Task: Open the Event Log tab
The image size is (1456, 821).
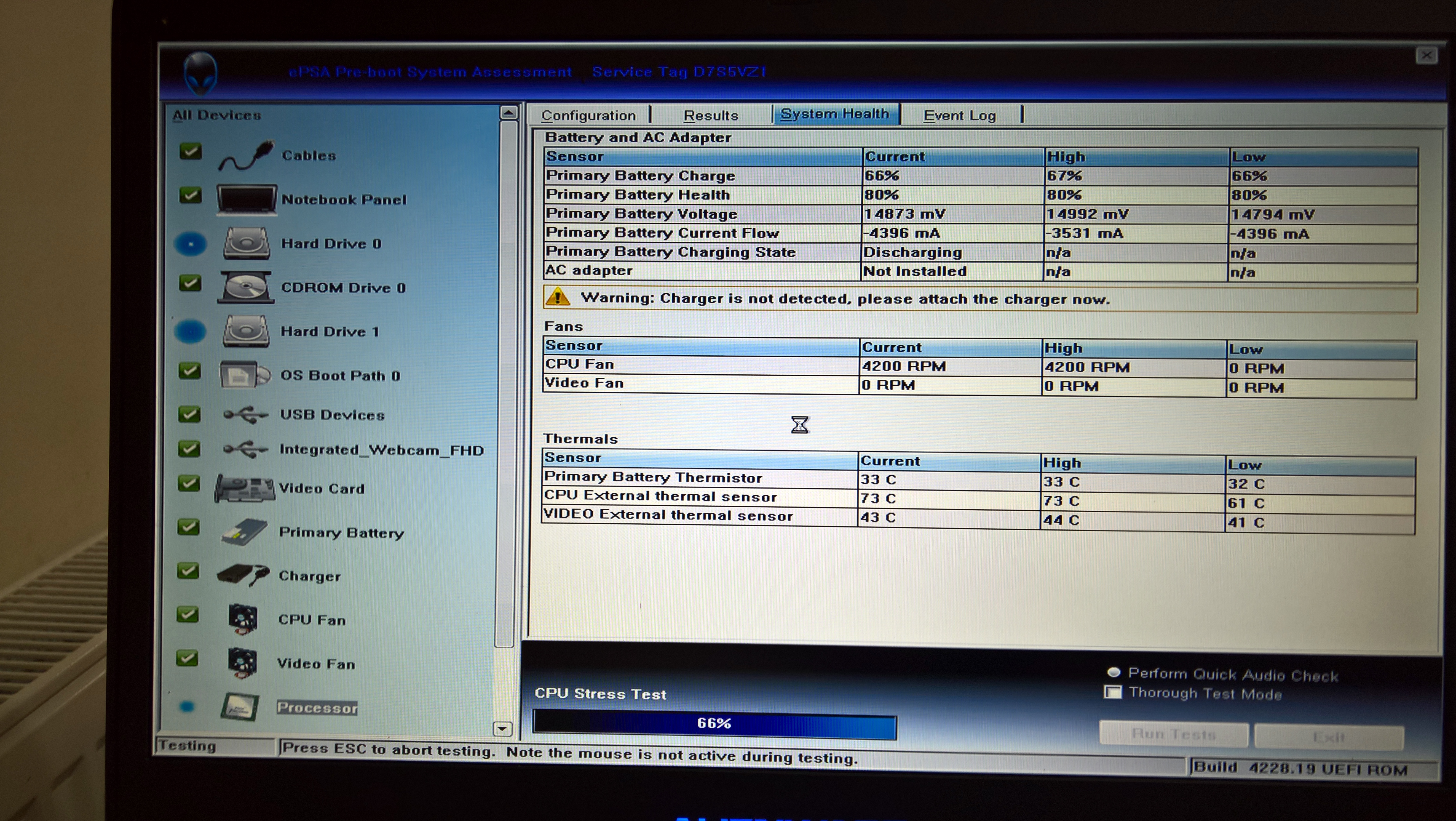Action: [960, 115]
